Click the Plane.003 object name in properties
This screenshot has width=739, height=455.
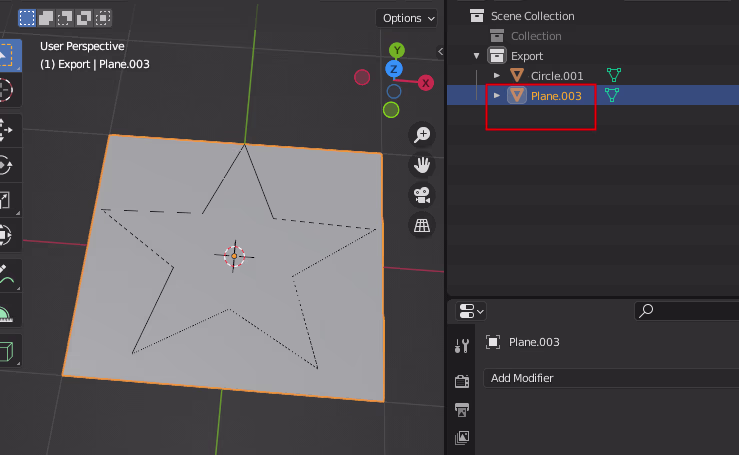click(x=534, y=342)
